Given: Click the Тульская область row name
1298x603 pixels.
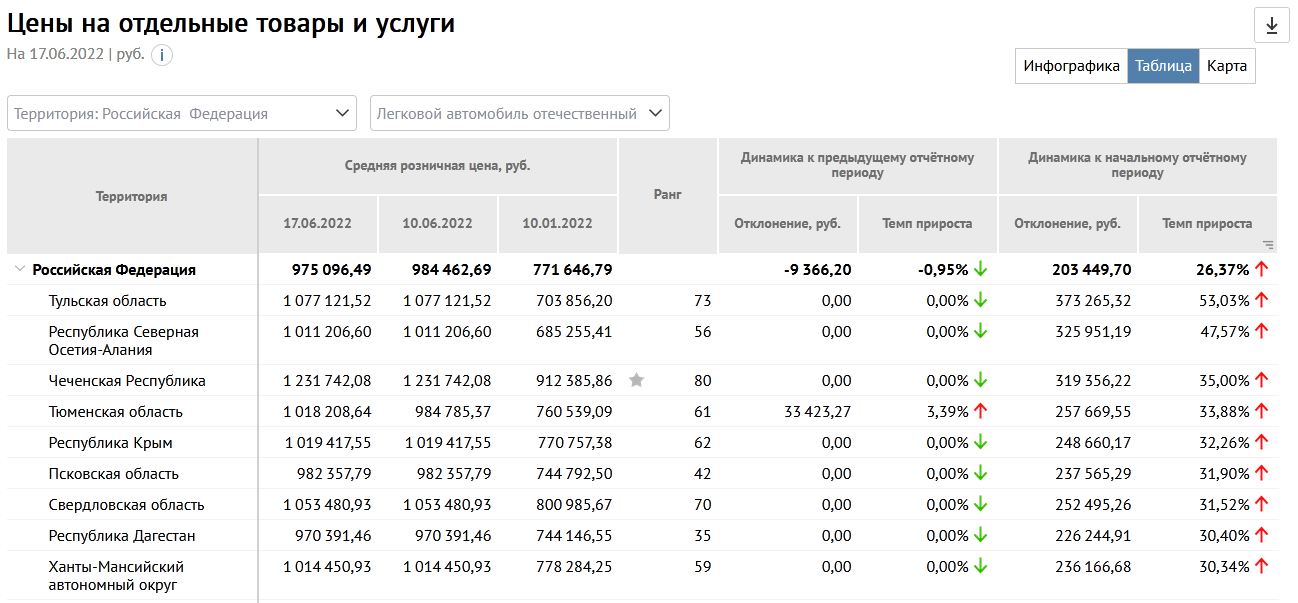Looking at the screenshot, I should (x=107, y=300).
